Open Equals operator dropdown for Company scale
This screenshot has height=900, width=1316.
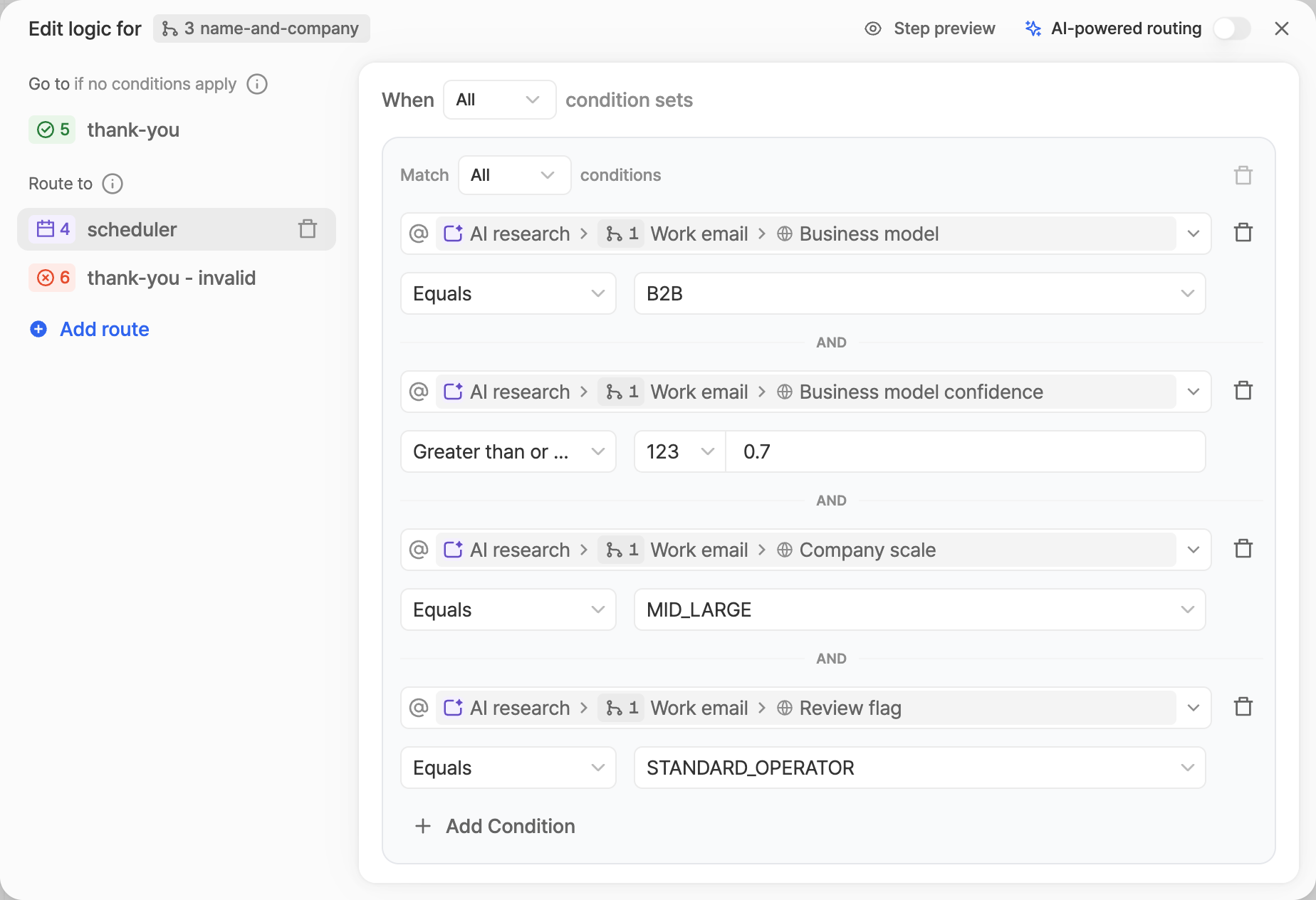[x=508, y=609]
